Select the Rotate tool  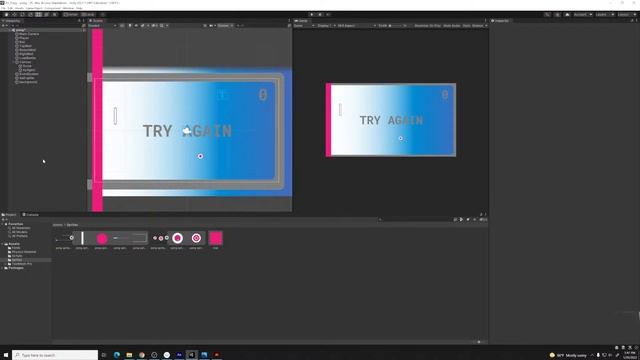tap(22, 15)
